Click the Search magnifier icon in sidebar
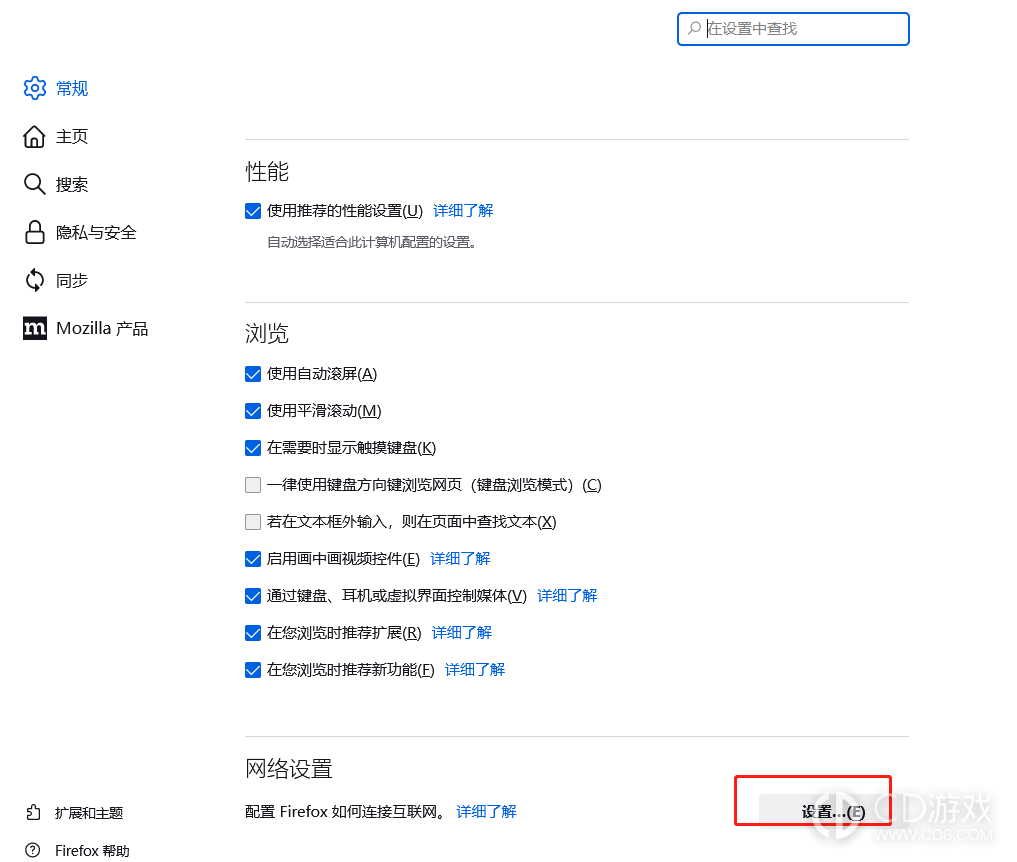The height and width of the screenshot is (862, 1017). tap(35, 184)
